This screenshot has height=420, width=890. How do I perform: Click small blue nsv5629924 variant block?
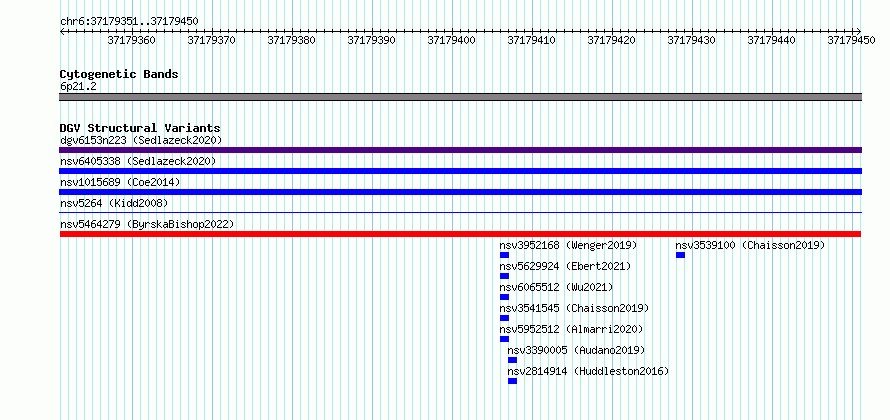[504, 276]
